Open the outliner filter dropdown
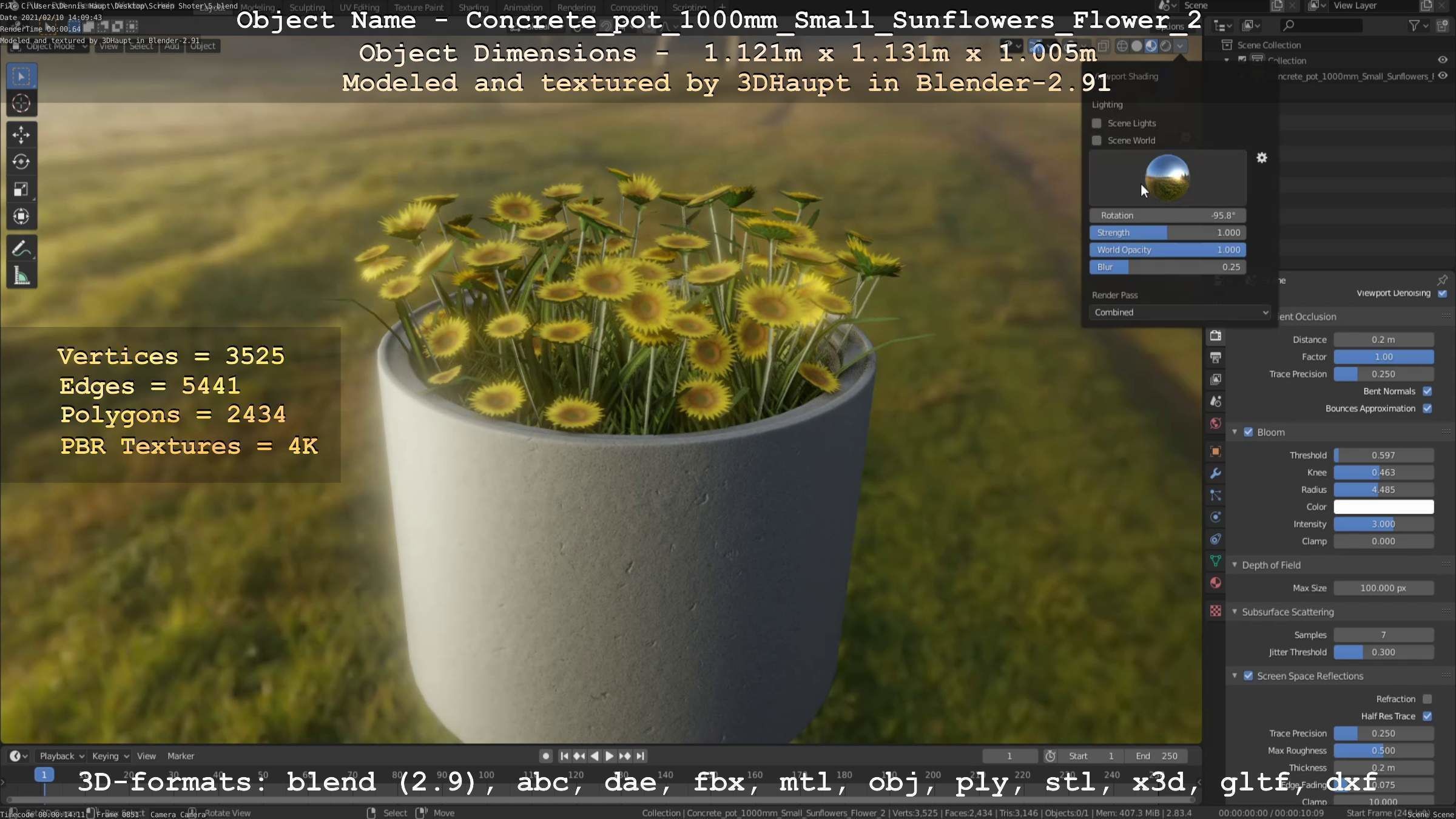 pos(1418,25)
